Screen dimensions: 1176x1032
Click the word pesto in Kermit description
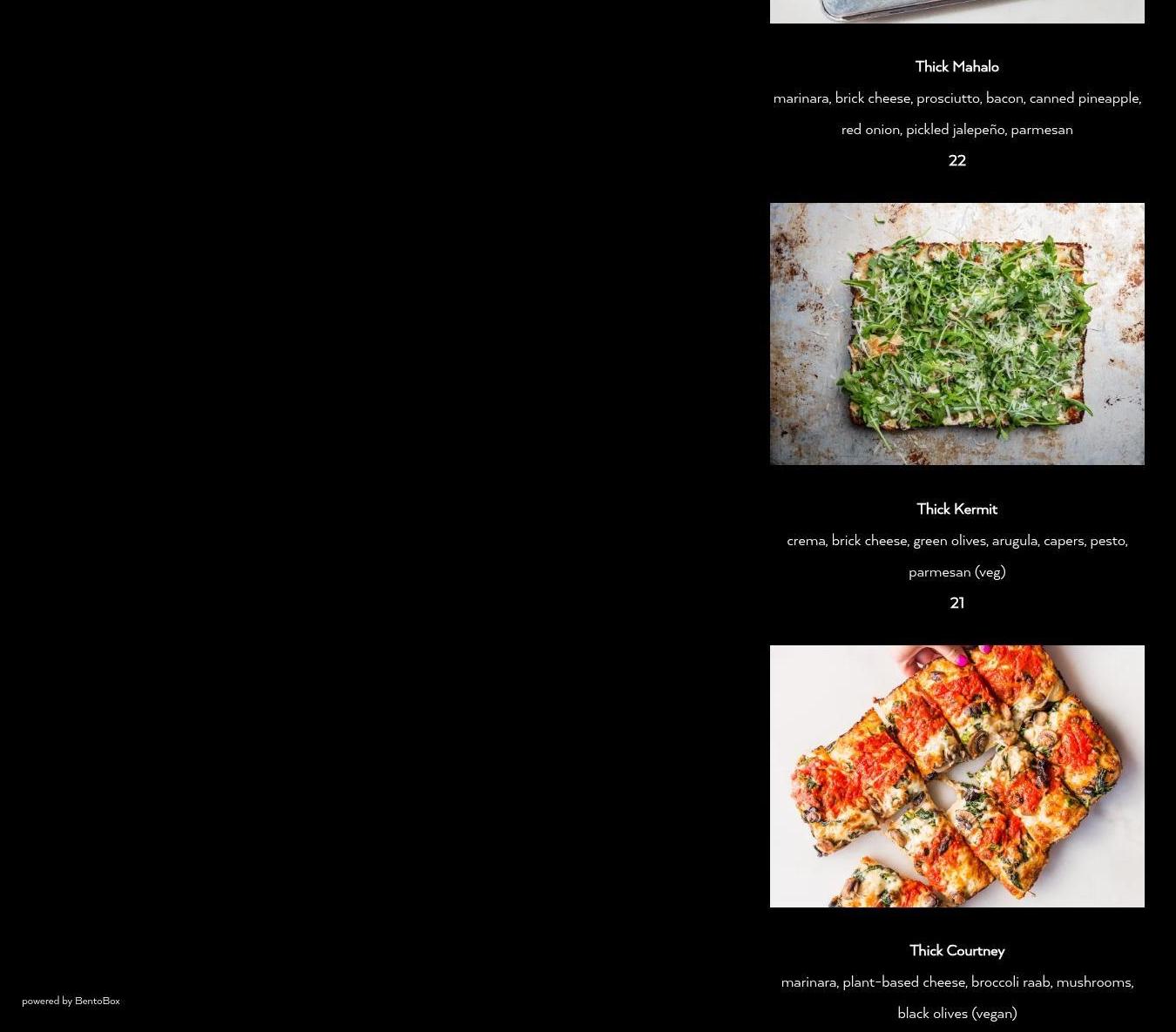pos(1108,541)
